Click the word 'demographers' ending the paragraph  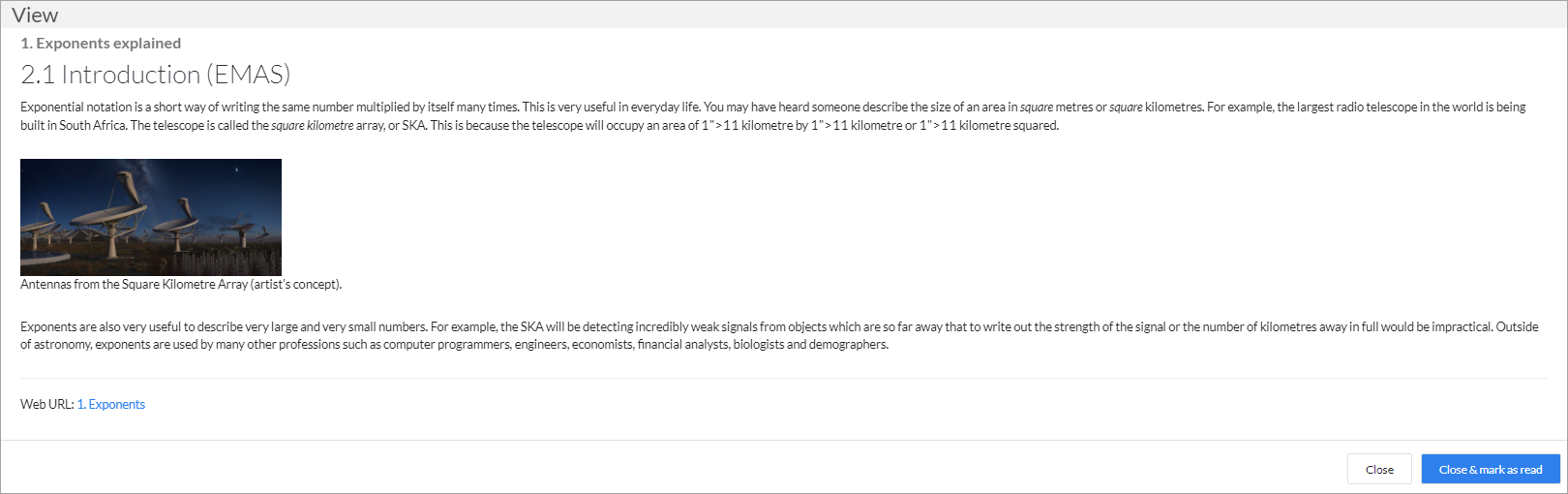[848, 344]
